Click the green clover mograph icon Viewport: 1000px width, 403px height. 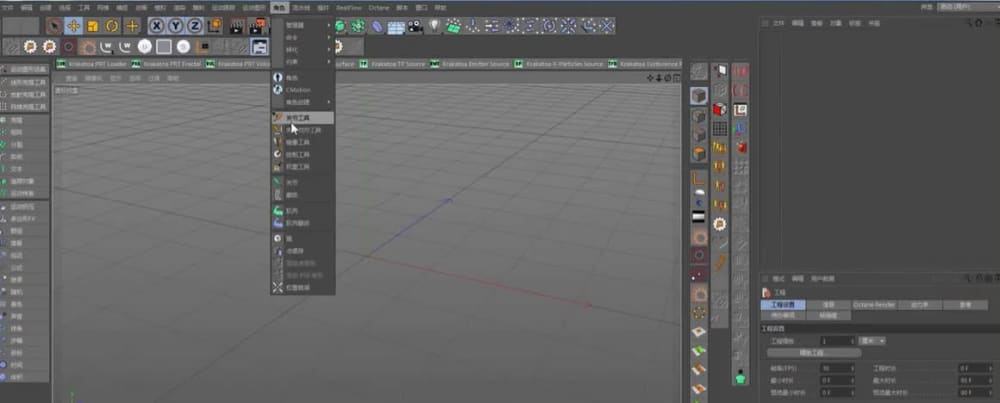tap(358, 26)
